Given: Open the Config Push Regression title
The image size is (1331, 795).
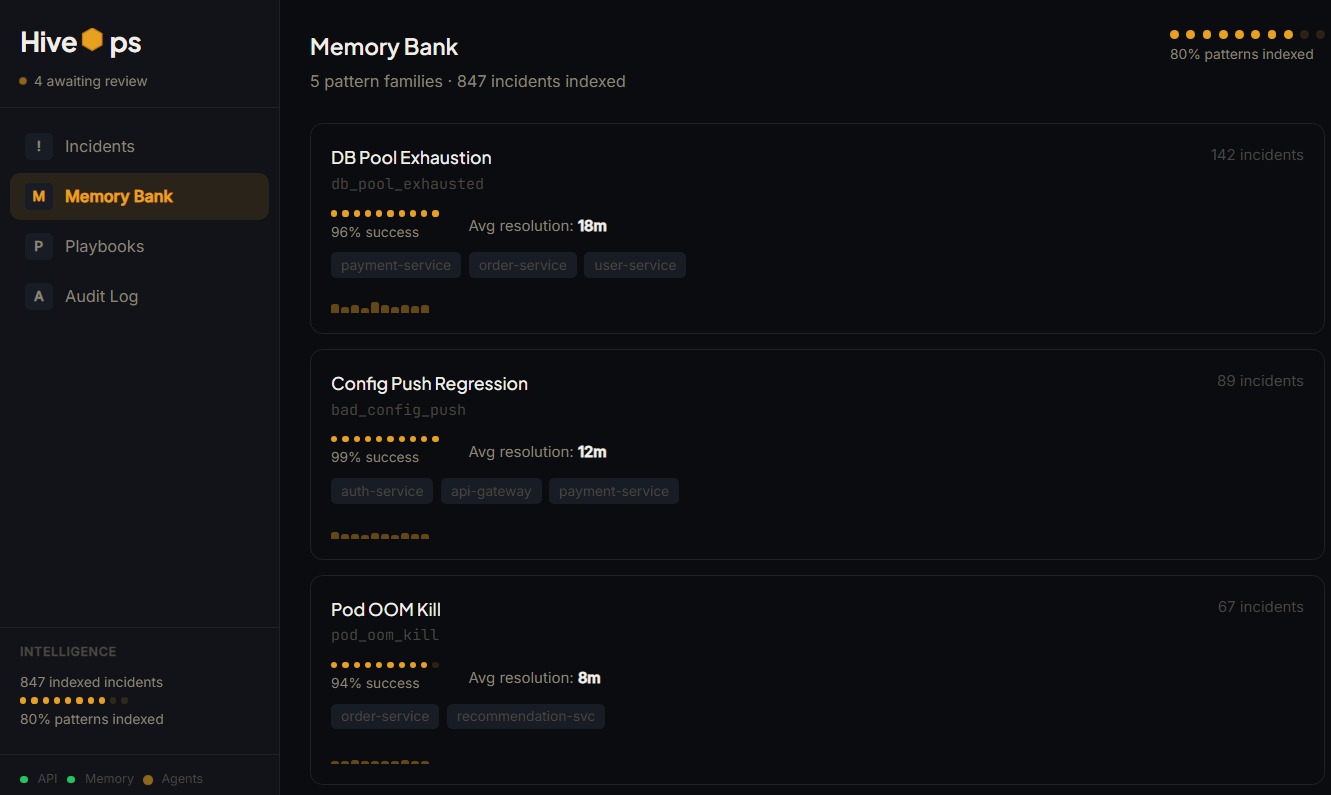Looking at the screenshot, I should point(429,383).
